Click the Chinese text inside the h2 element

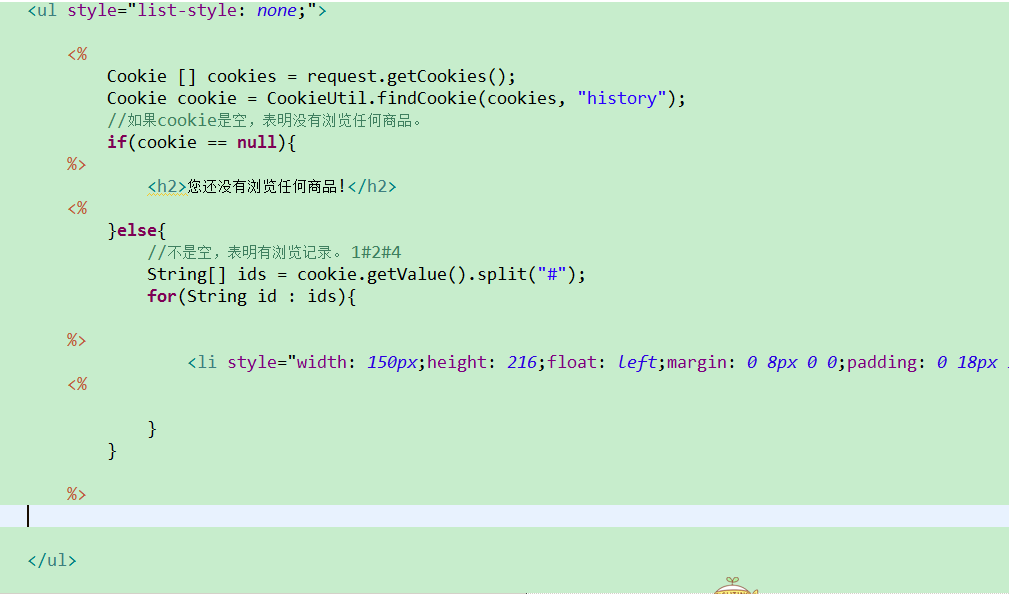pyautogui.click(x=266, y=186)
